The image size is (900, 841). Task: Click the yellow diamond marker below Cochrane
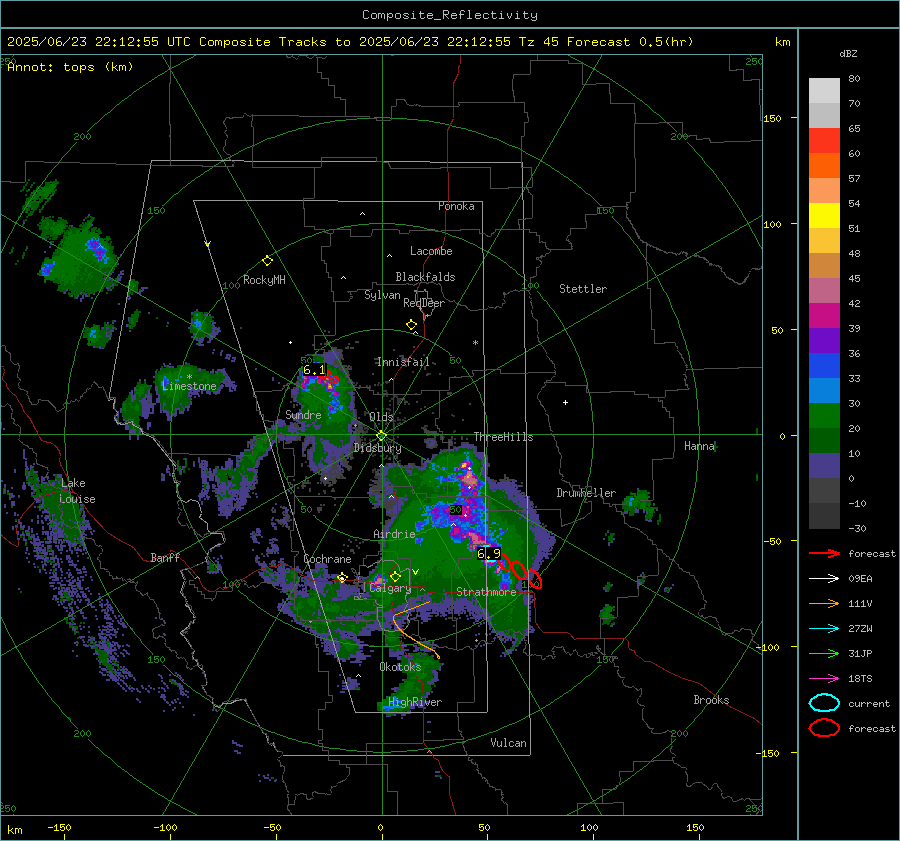[x=343, y=578]
